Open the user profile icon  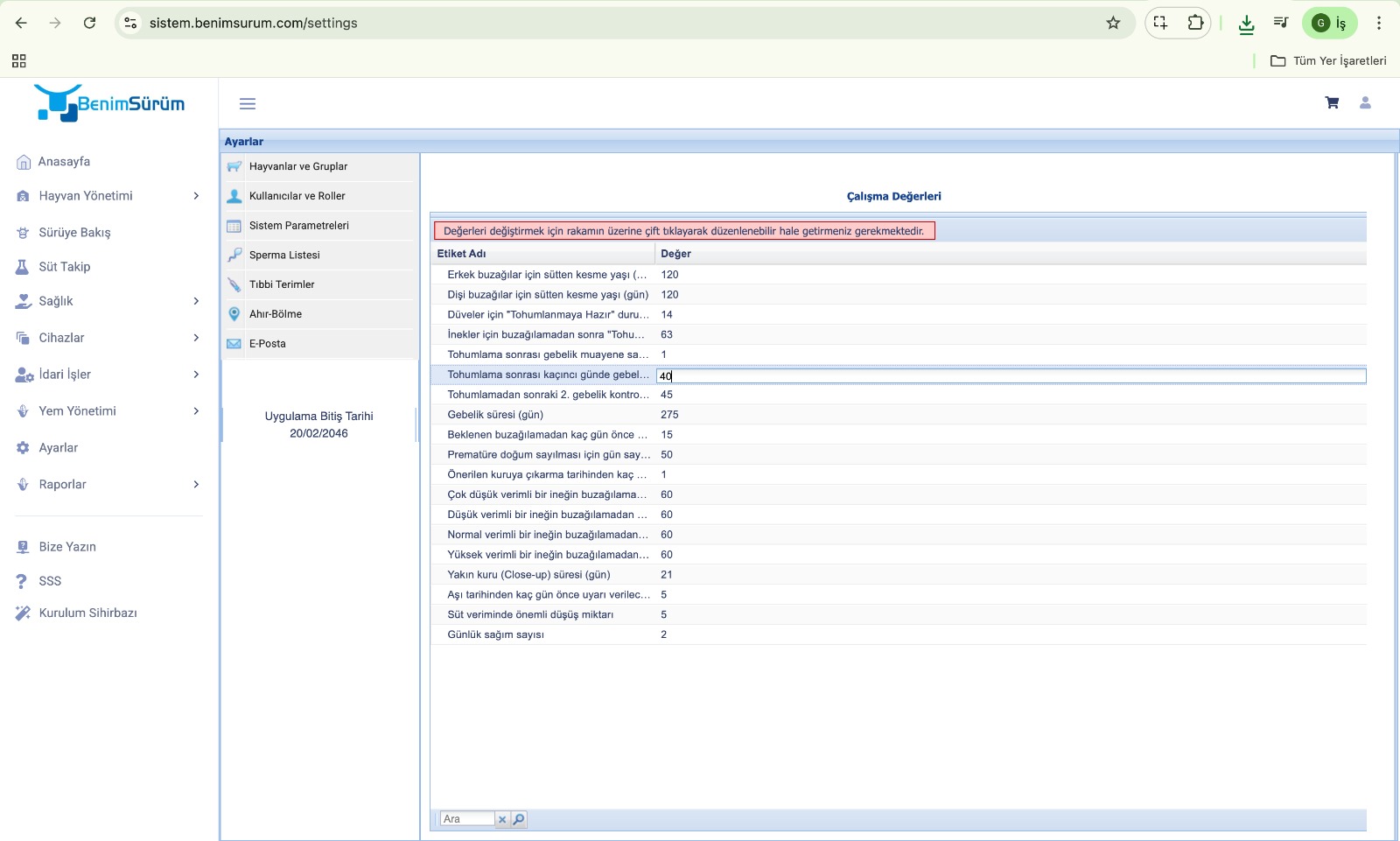tap(1364, 103)
